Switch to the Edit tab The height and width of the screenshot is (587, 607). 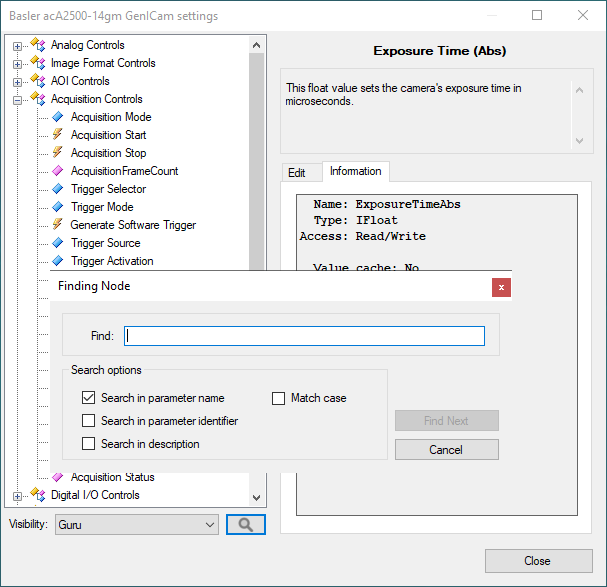click(x=297, y=172)
